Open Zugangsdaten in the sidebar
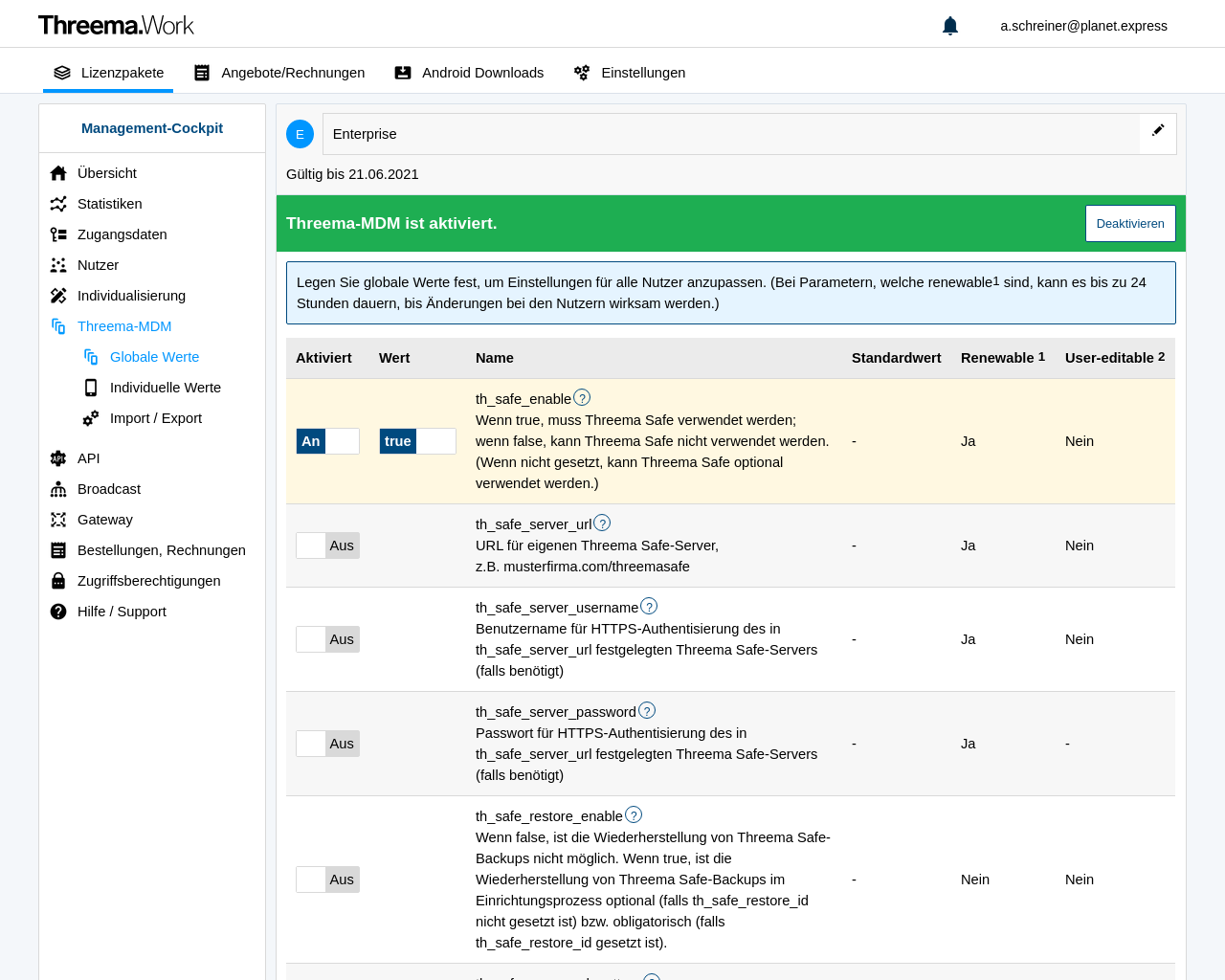 coord(122,234)
